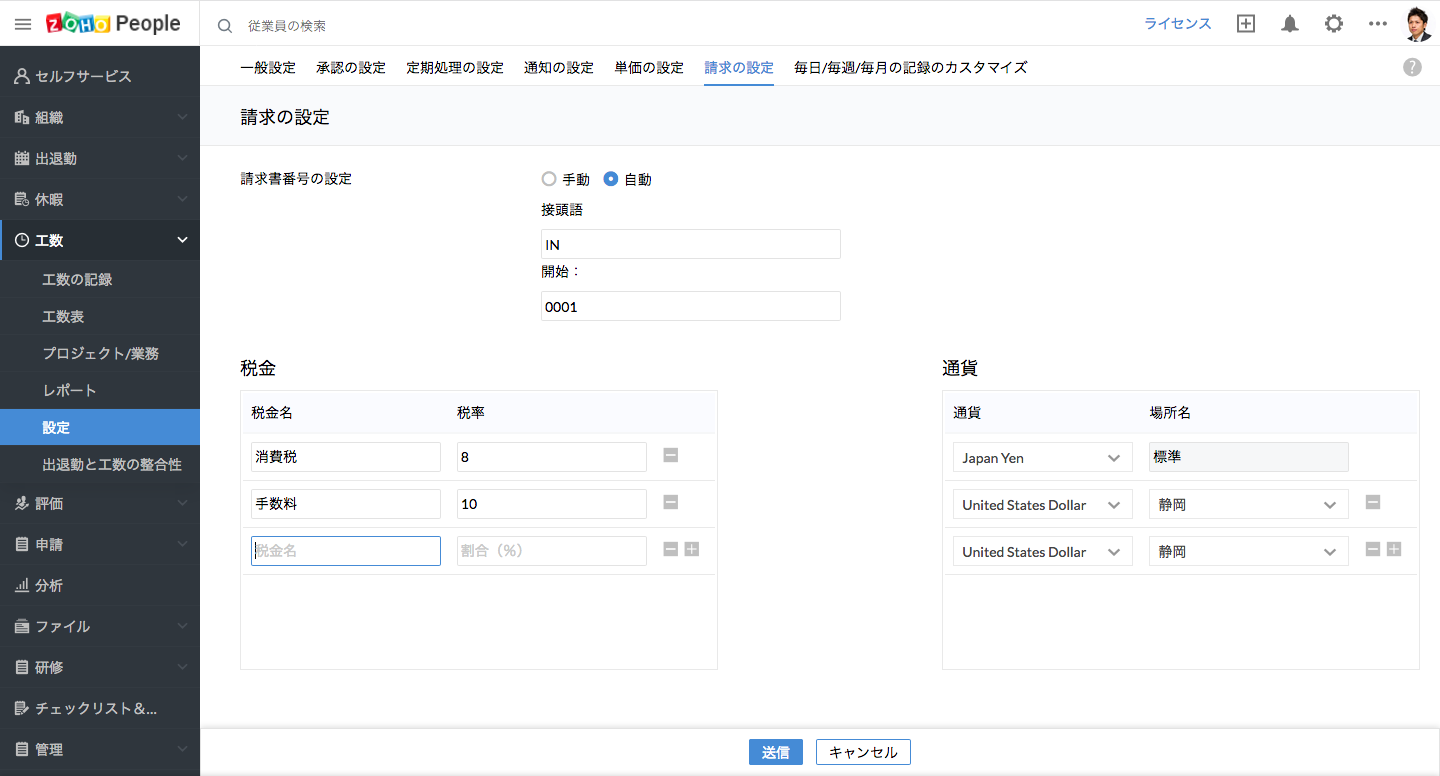This screenshot has width=1440, height=776.
Task: Click the 接頭語 prefix input field
Action: [690, 244]
